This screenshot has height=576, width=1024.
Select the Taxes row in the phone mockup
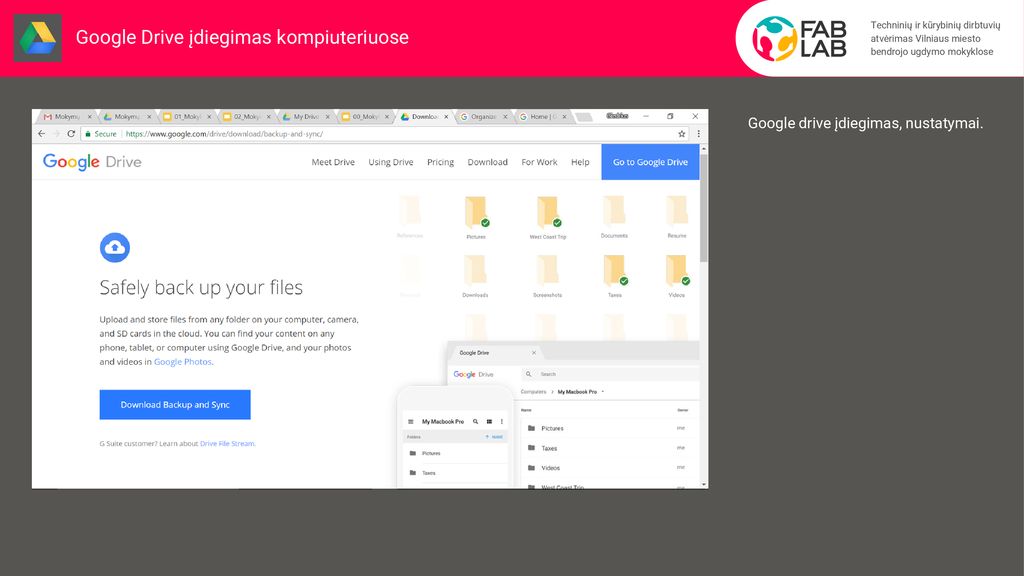[456, 473]
